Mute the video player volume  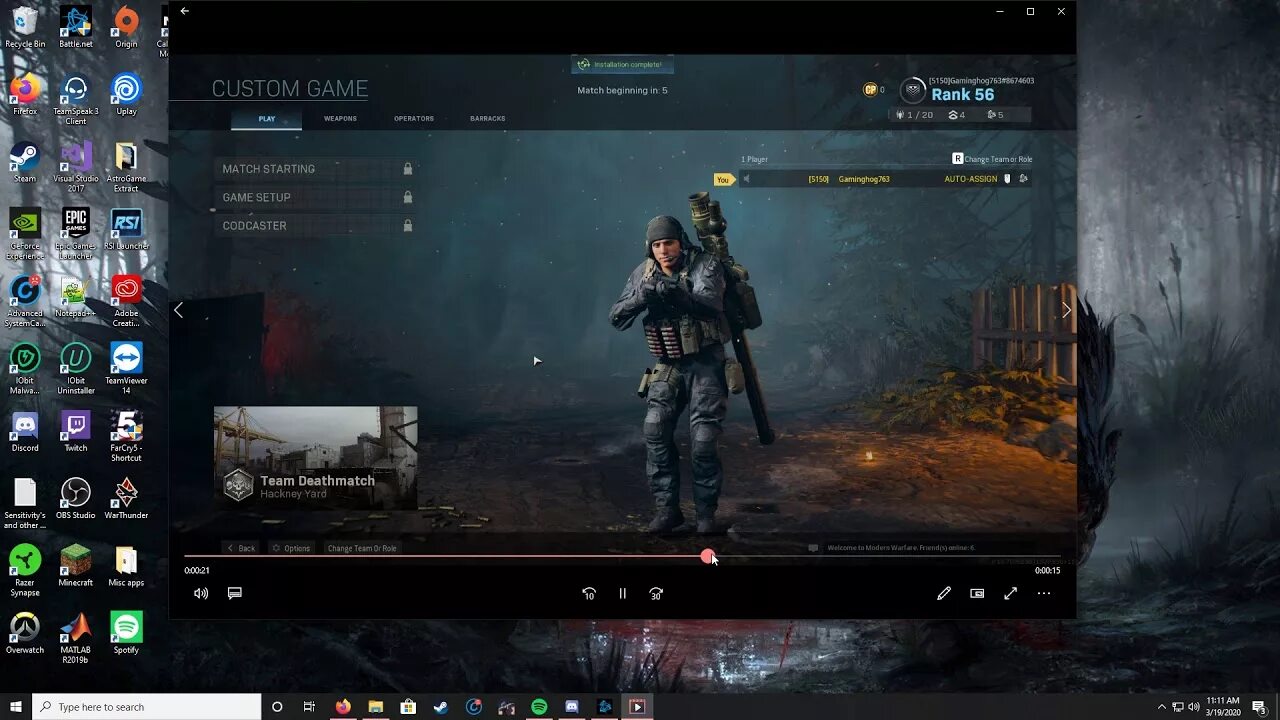coord(201,593)
